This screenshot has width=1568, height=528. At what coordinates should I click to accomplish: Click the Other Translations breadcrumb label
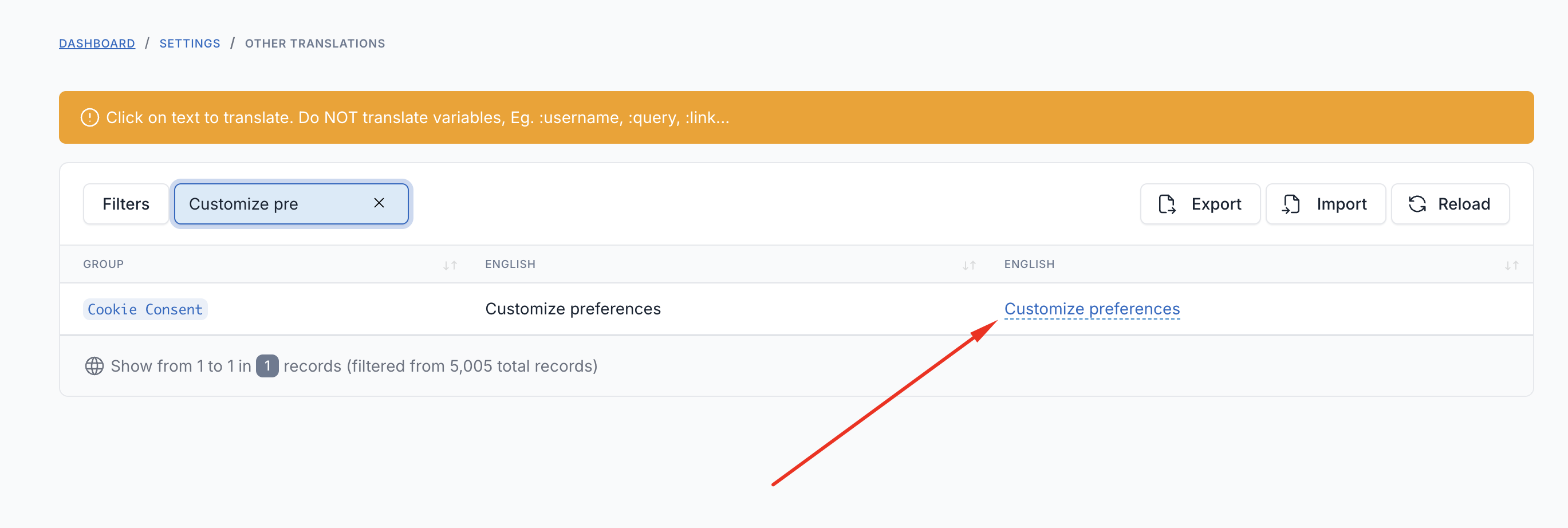(x=315, y=44)
